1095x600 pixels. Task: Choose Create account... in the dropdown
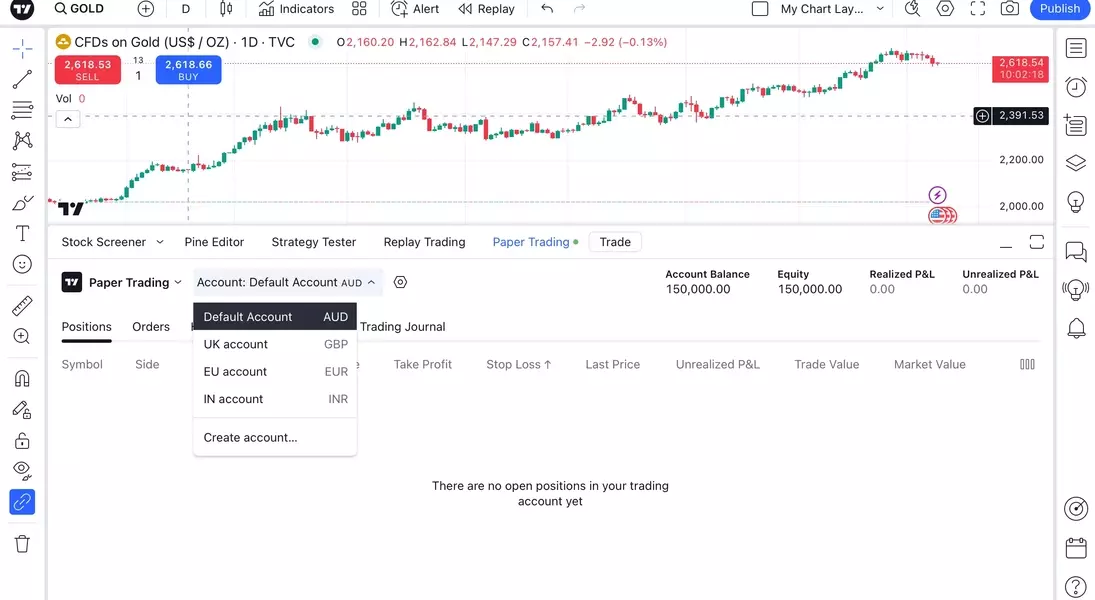click(275, 437)
